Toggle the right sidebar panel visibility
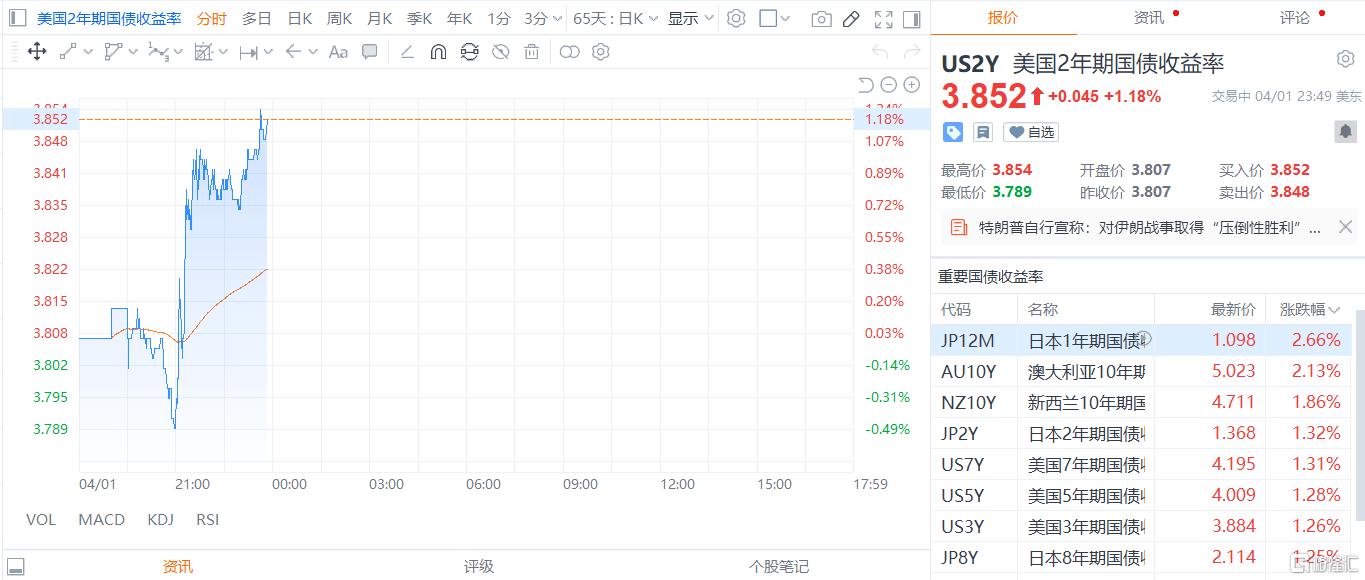The width and height of the screenshot is (1365, 580). (911, 19)
